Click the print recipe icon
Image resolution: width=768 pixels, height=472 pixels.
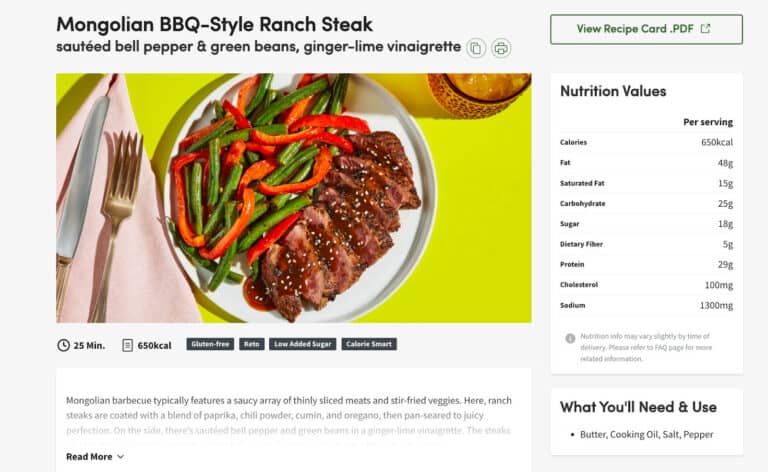(x=501, y=48)
